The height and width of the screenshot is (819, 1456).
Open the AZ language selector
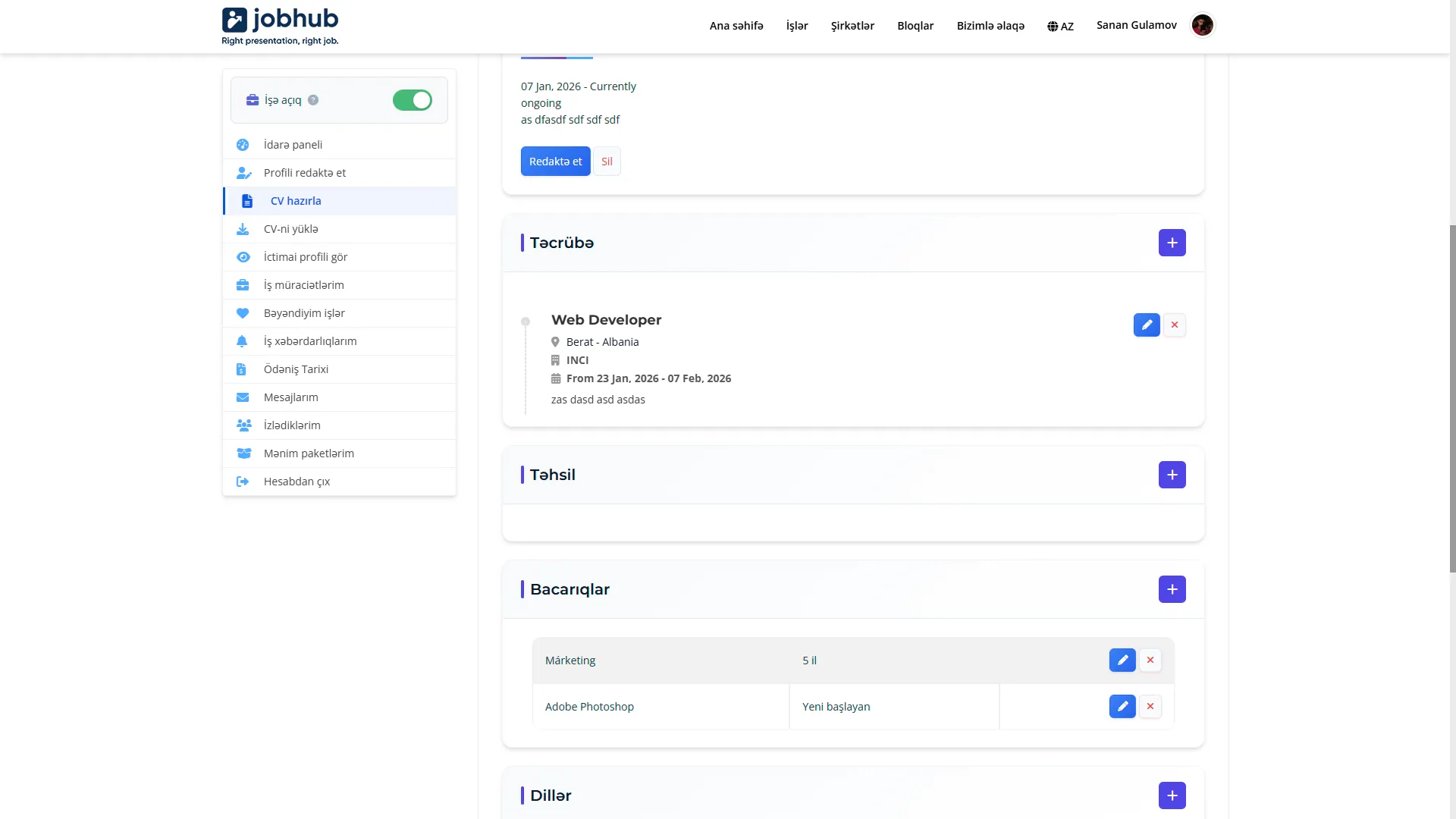click(x=1060, y=27)
